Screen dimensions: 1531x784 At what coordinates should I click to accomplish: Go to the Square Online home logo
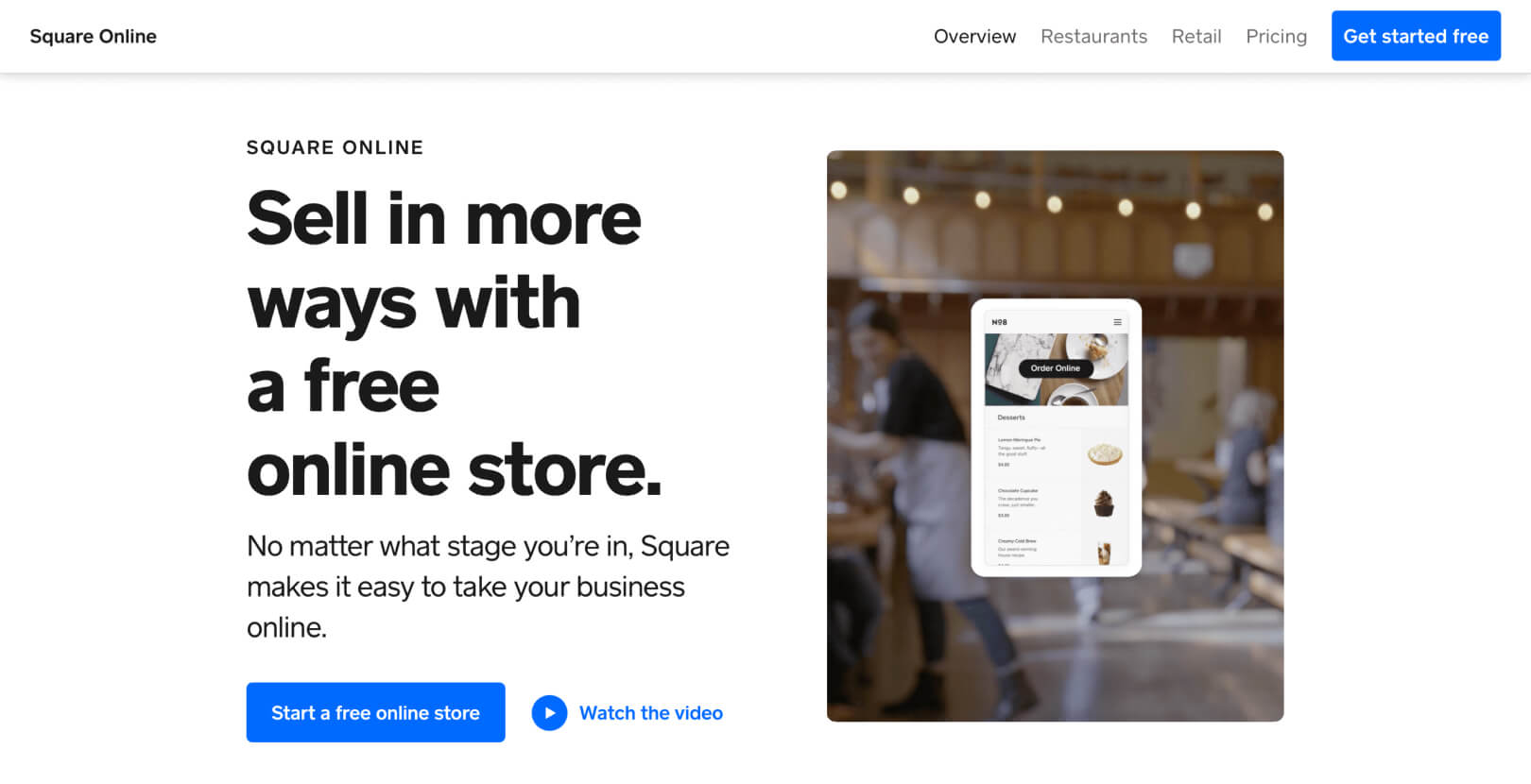tap(93, 36)
